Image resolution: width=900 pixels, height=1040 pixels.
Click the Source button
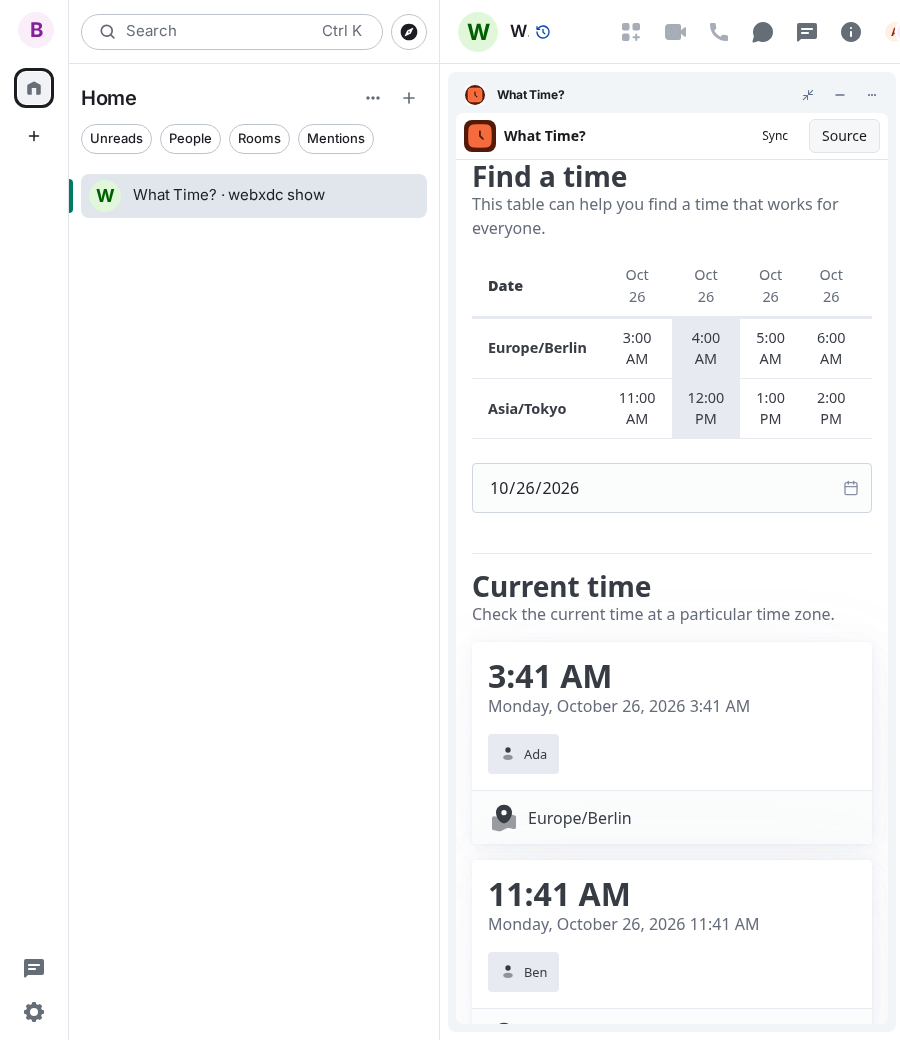coord(844,136)
